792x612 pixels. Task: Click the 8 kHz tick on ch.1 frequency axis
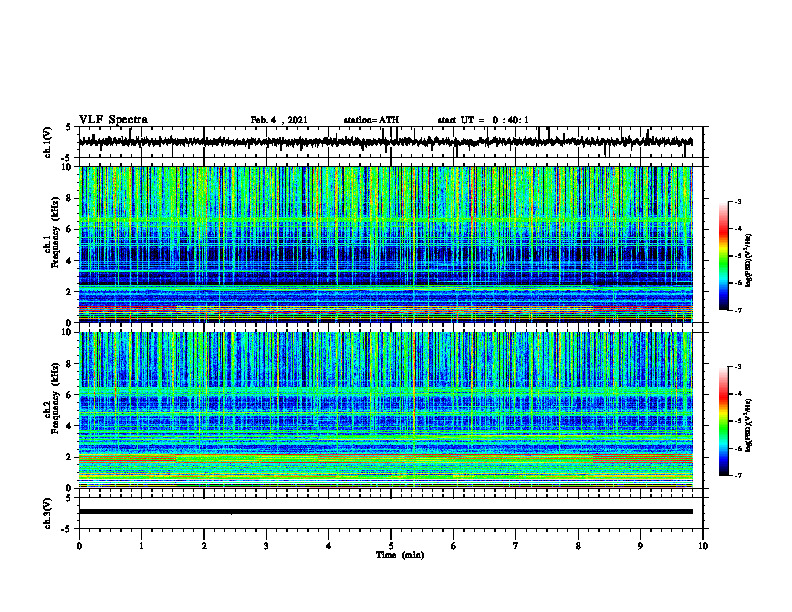70,198
